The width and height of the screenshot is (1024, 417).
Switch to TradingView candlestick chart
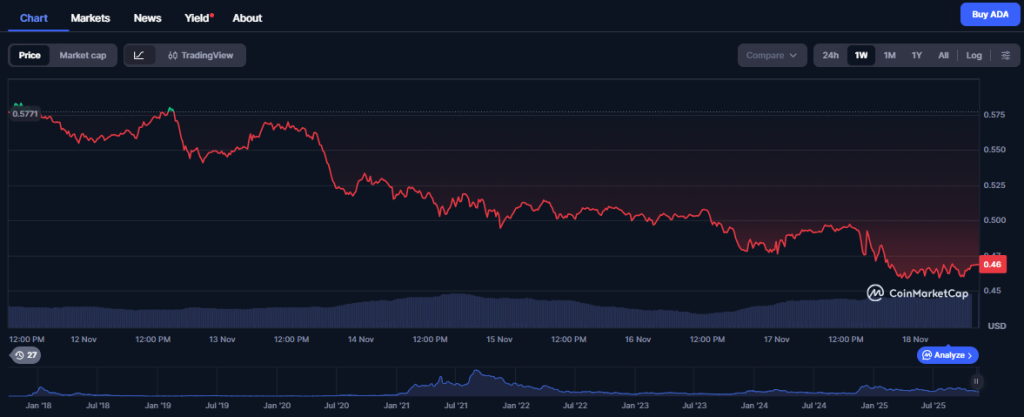[200, 55]
